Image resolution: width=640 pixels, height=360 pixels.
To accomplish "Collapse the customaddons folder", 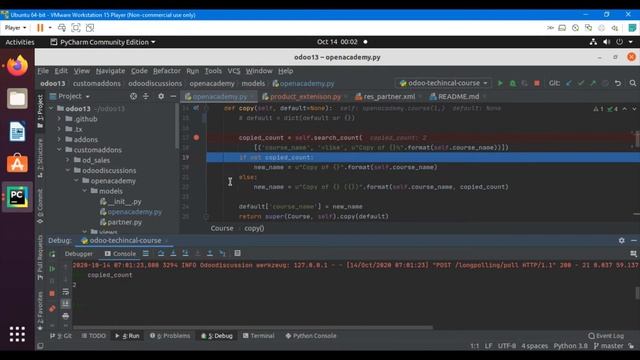I will (x=60, y=150).
